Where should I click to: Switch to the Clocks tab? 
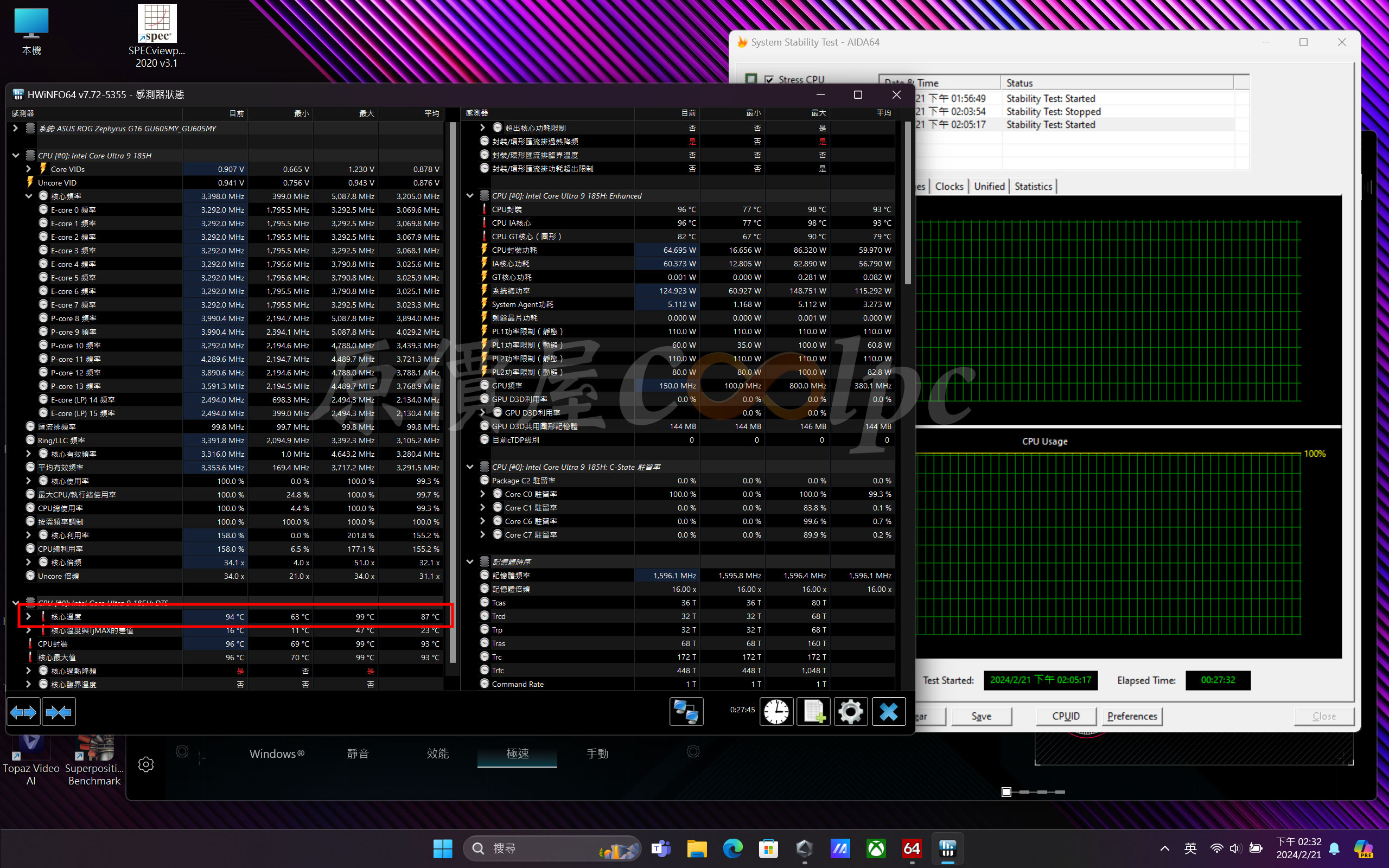pos(950,187)
